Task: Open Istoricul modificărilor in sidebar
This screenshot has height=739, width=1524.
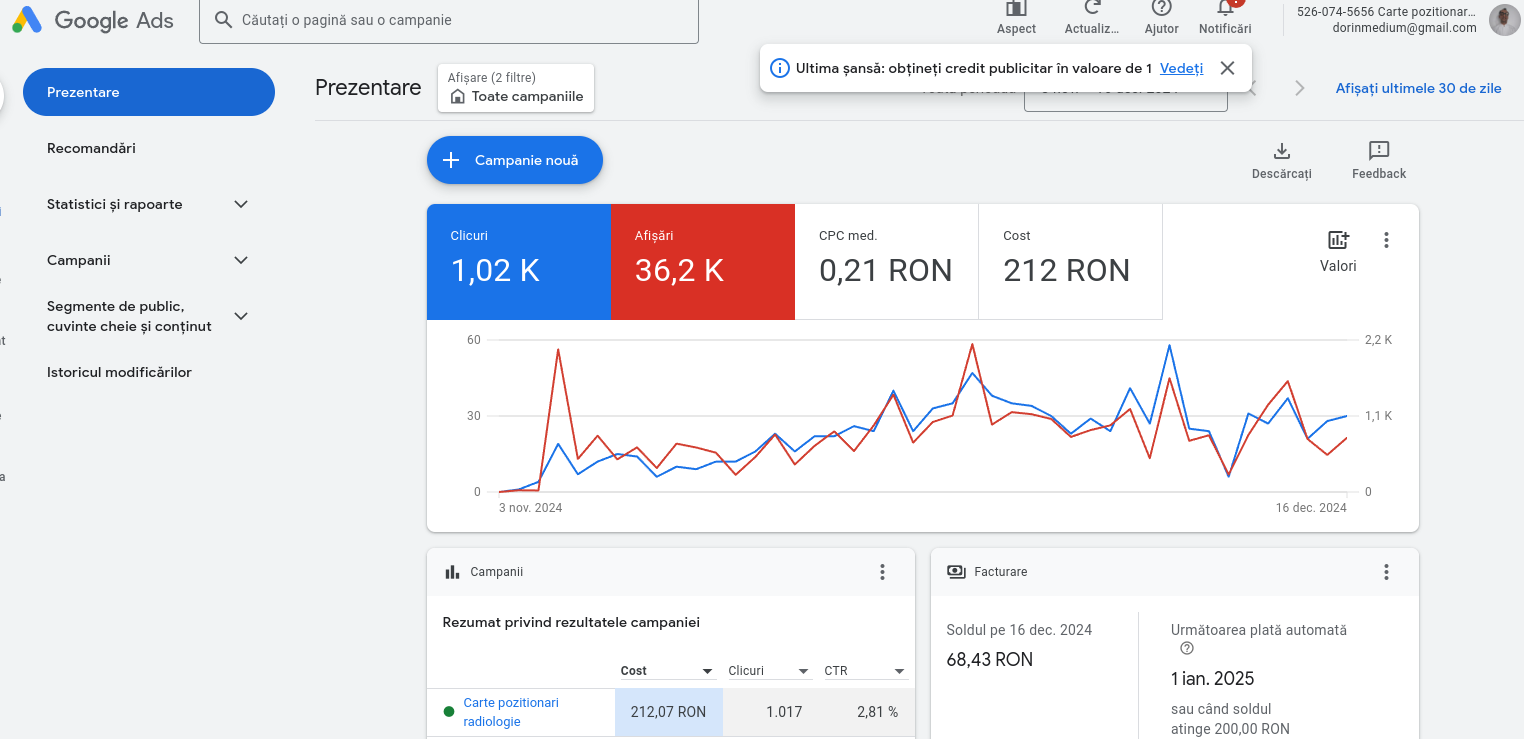Action: [x=119, y=372]
